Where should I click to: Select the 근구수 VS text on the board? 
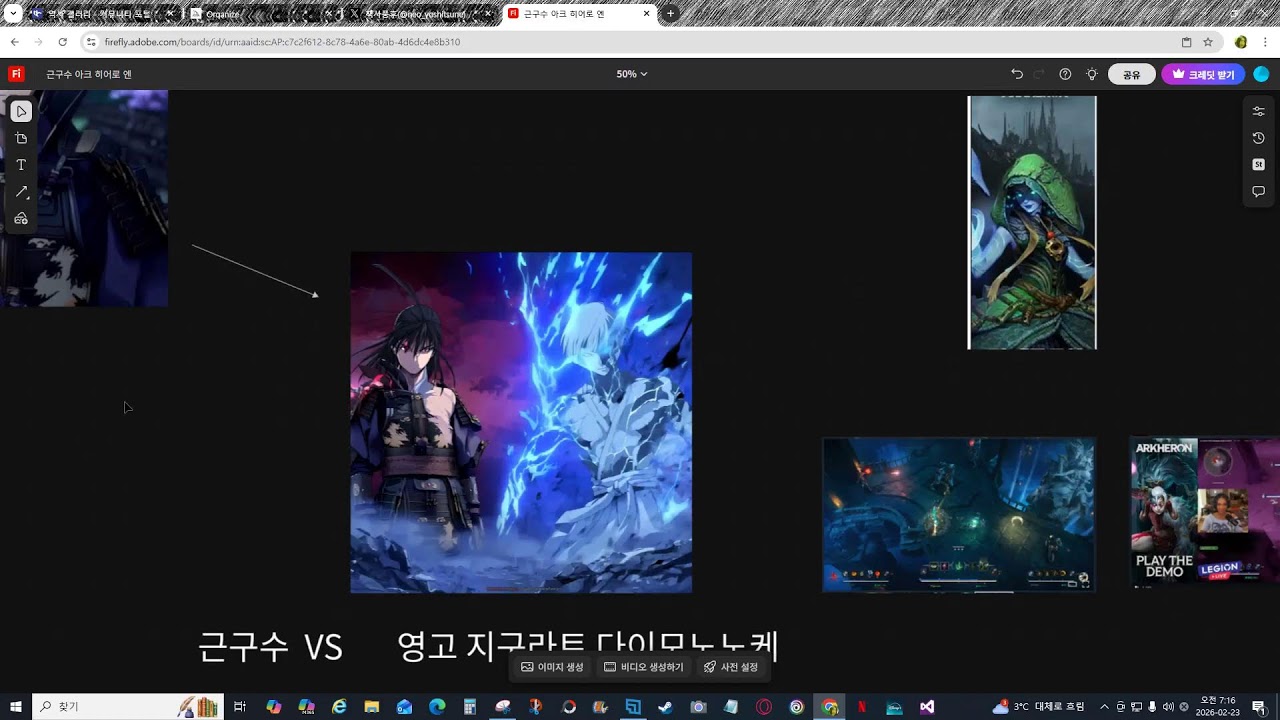[x=270, y=646]
